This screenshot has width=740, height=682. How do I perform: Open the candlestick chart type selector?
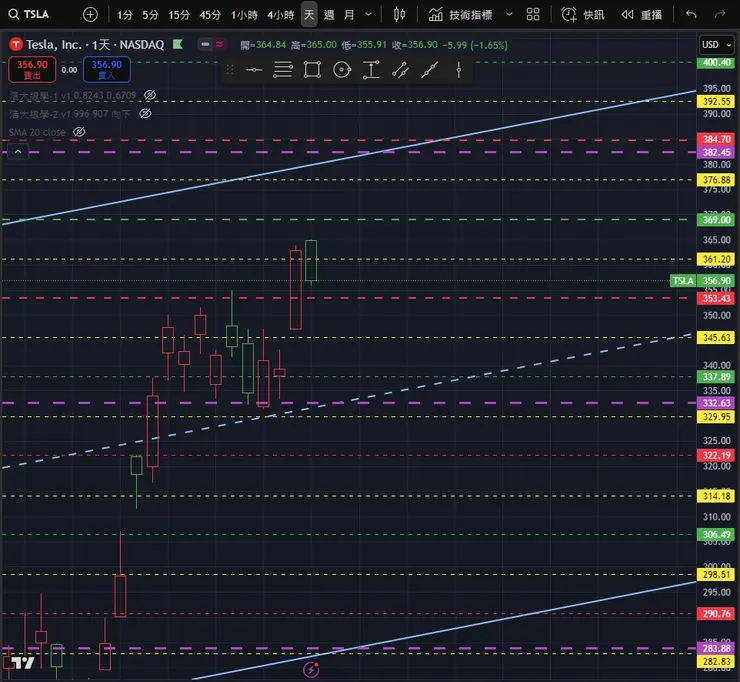point(399,15)
